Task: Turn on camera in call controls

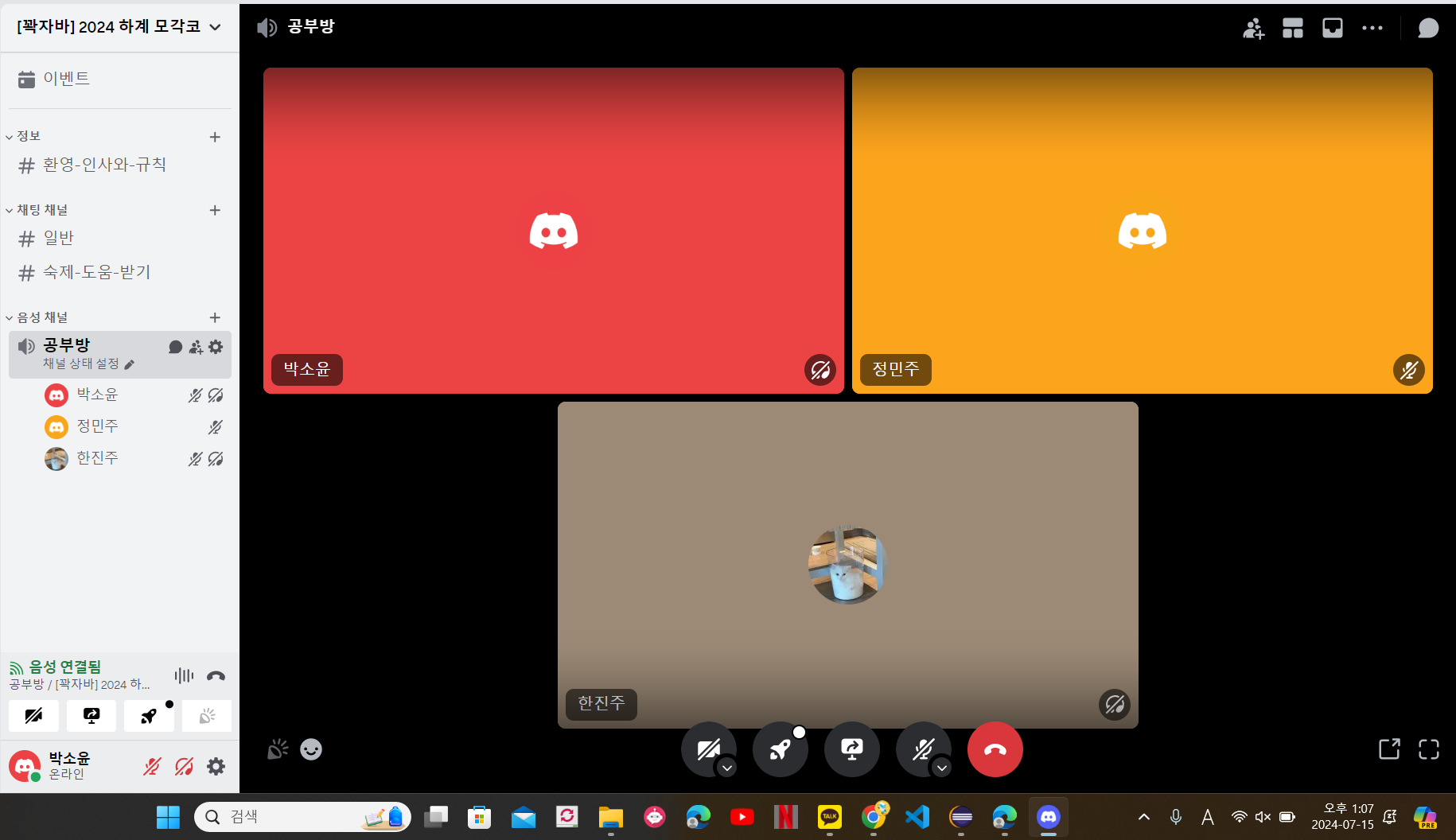Action: [x=707, y=749]
